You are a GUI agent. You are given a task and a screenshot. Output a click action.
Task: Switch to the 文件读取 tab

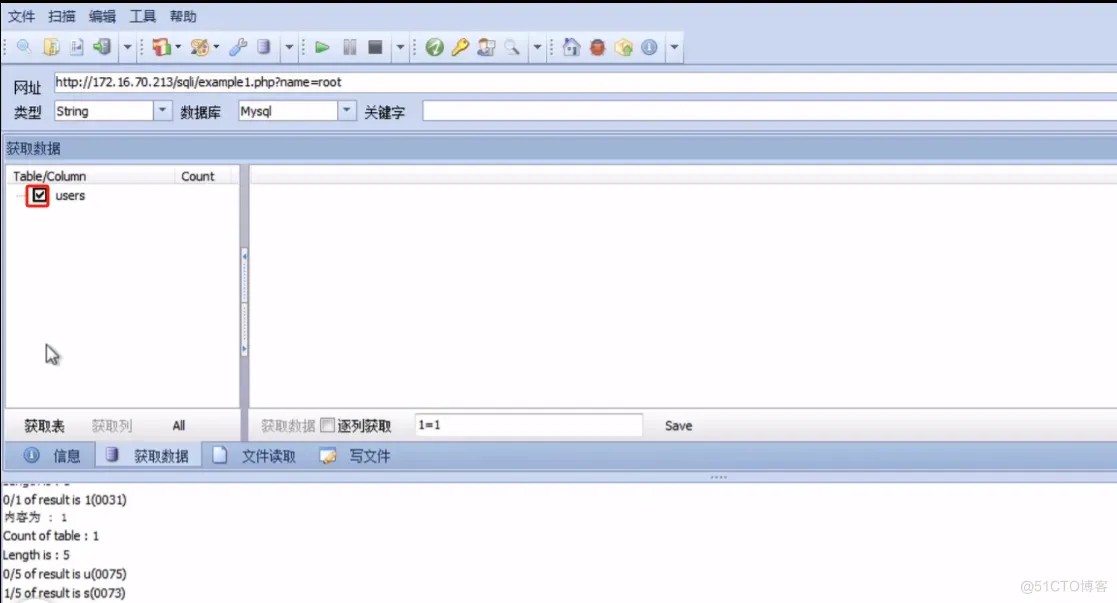pyautogui.click(x=255, y=455)
